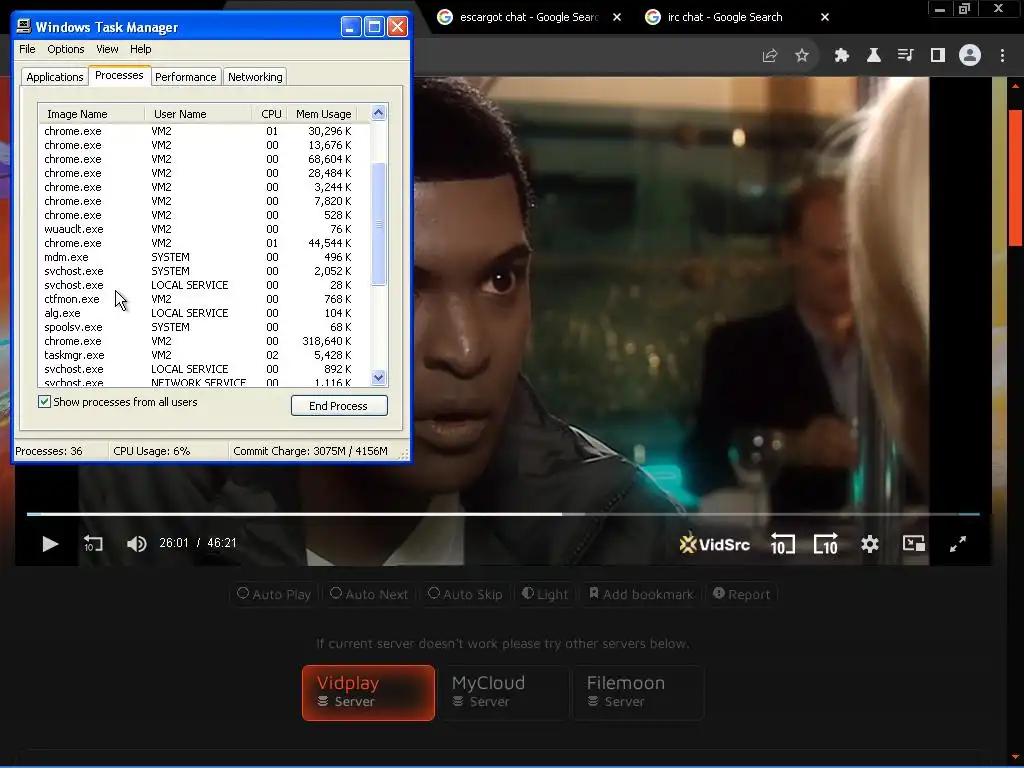
Task: Share this page icon in Chrome toolbar
Action: pos(770,56)
